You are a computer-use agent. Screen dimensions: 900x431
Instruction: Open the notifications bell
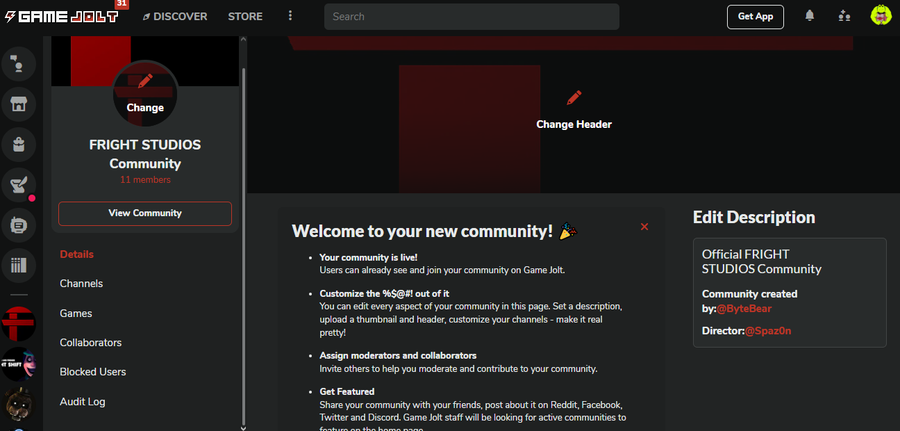[809, 16]
